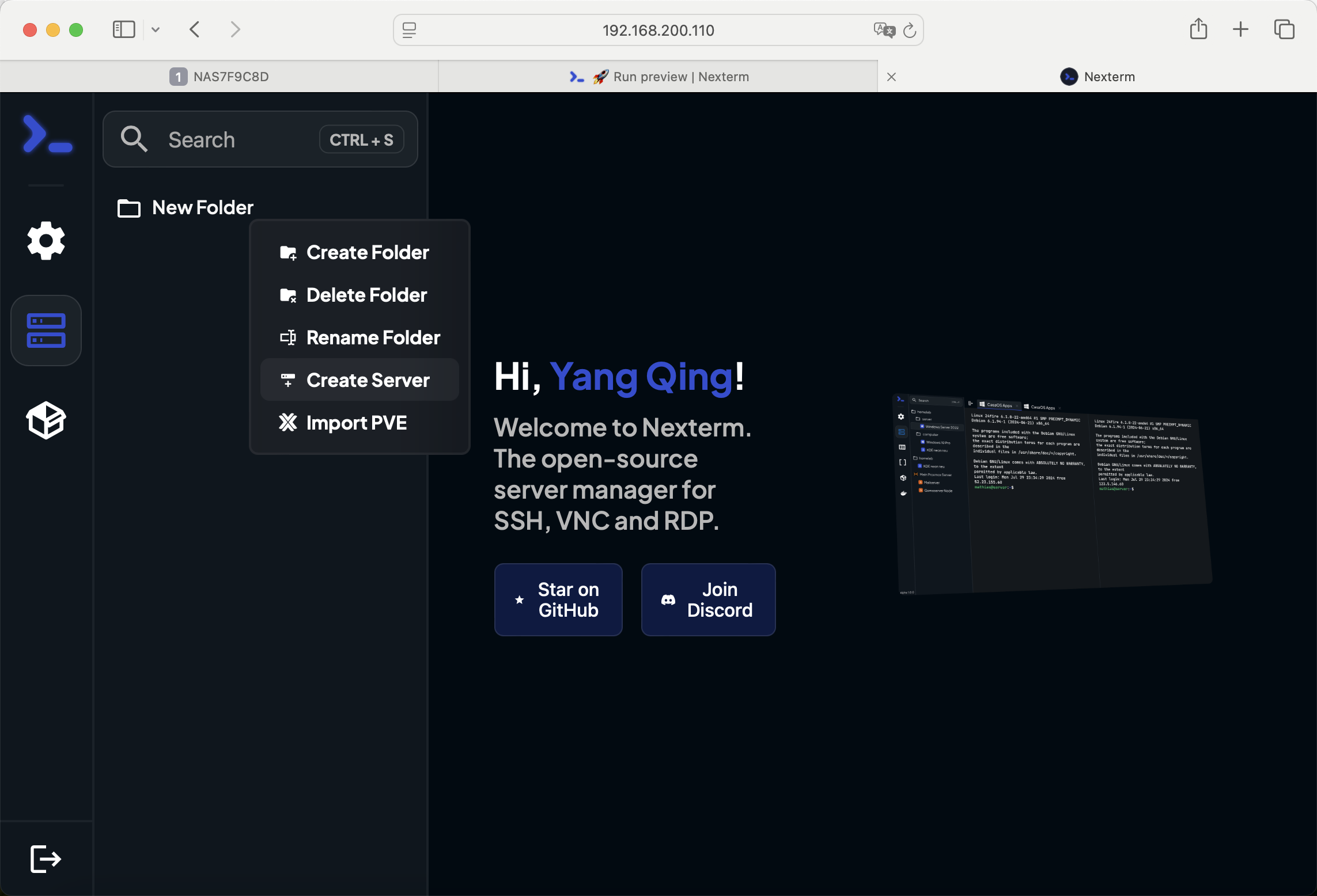Toggle Safari sidebar button
This screenshot has width=1317, height=896.
(124, 29)
